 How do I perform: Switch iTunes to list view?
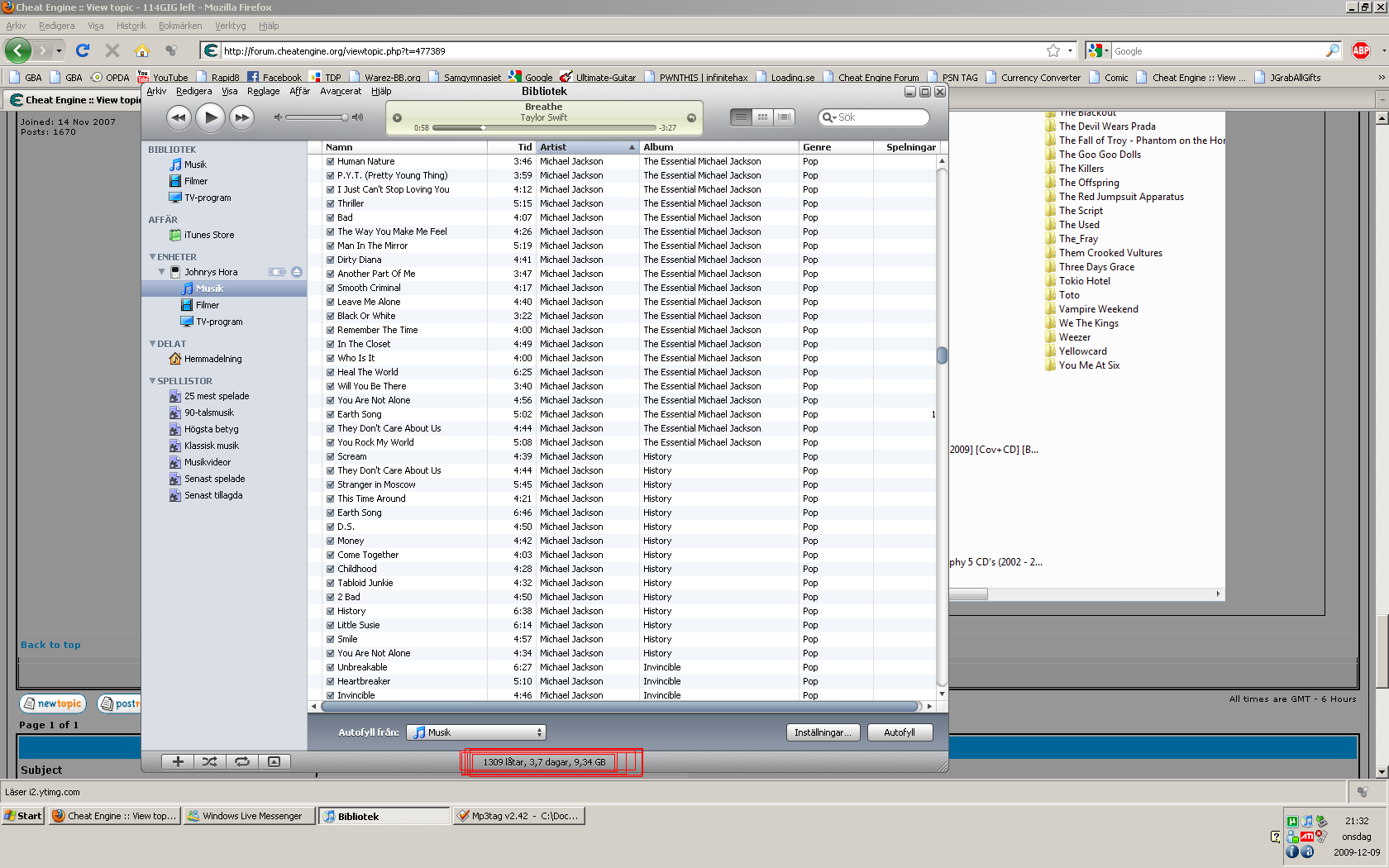742,117
